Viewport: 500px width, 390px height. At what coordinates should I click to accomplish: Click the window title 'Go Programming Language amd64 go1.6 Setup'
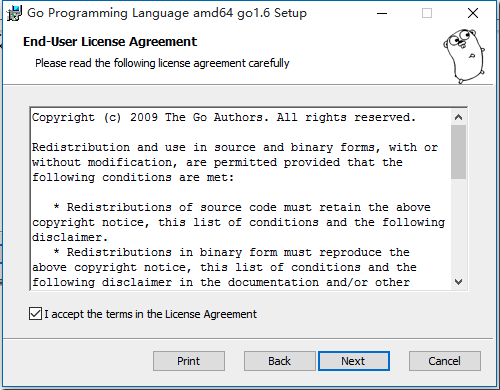point(167,13)
